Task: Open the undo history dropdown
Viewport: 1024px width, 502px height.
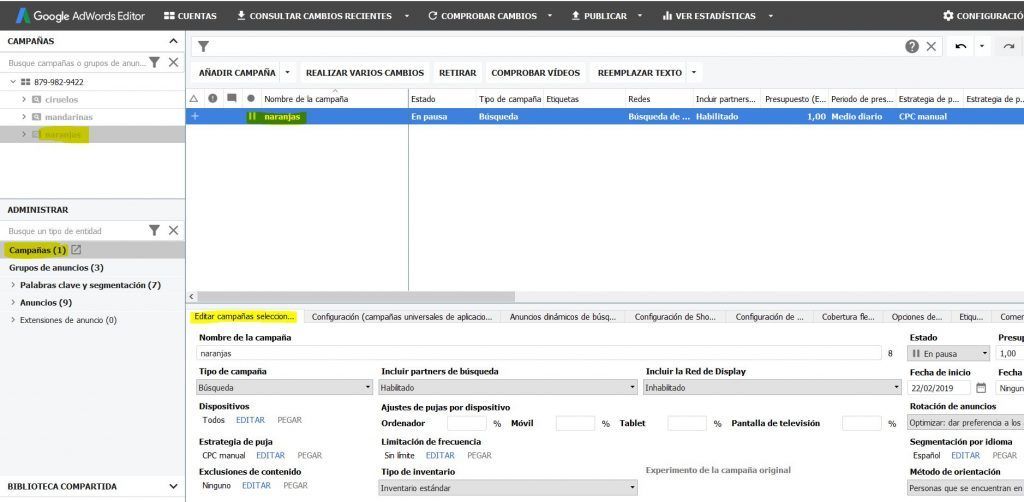Action: (982, 46)
